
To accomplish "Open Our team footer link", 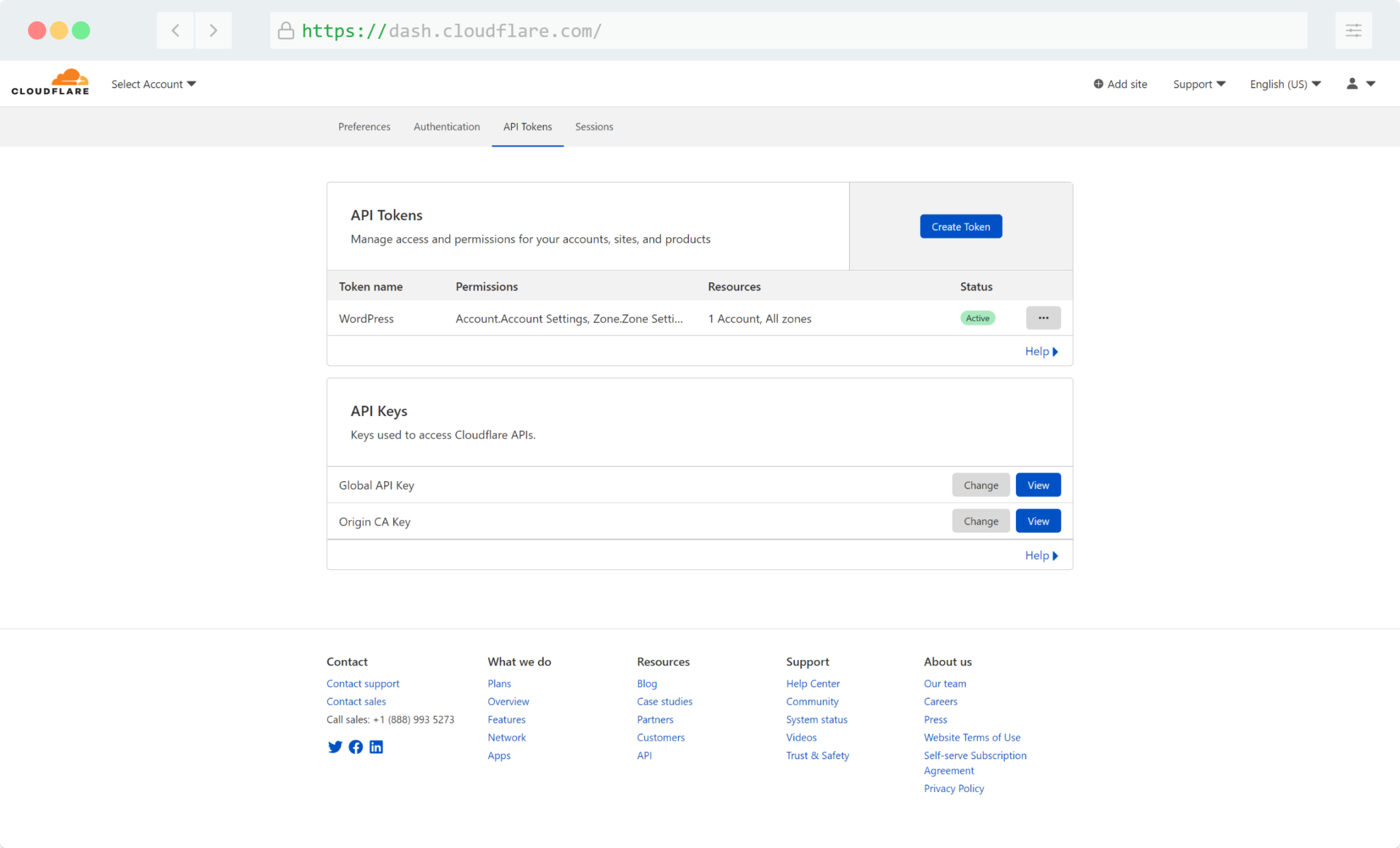I will pos(945,683).
